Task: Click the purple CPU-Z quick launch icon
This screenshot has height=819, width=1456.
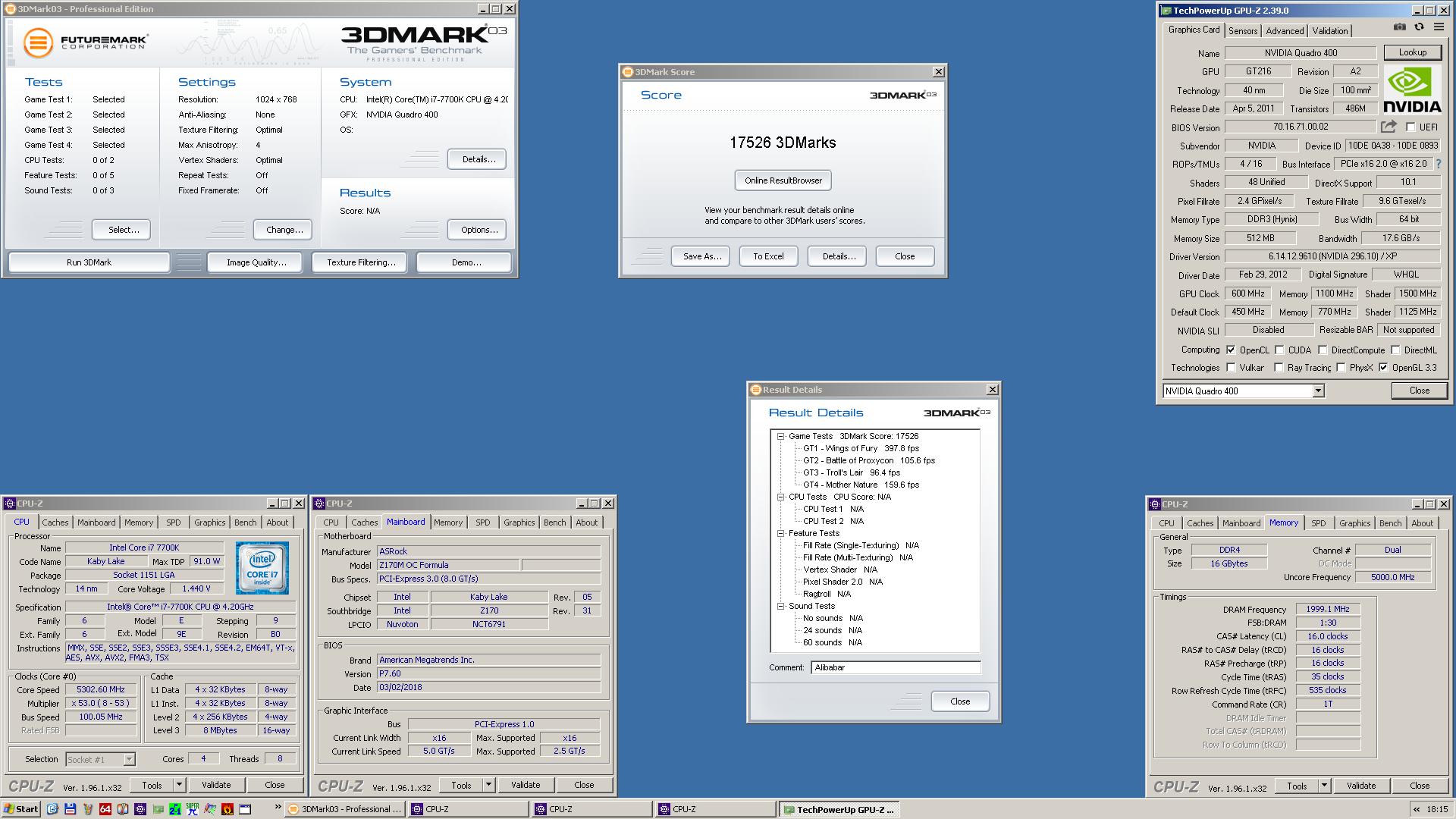Action: tap(140, 809)
